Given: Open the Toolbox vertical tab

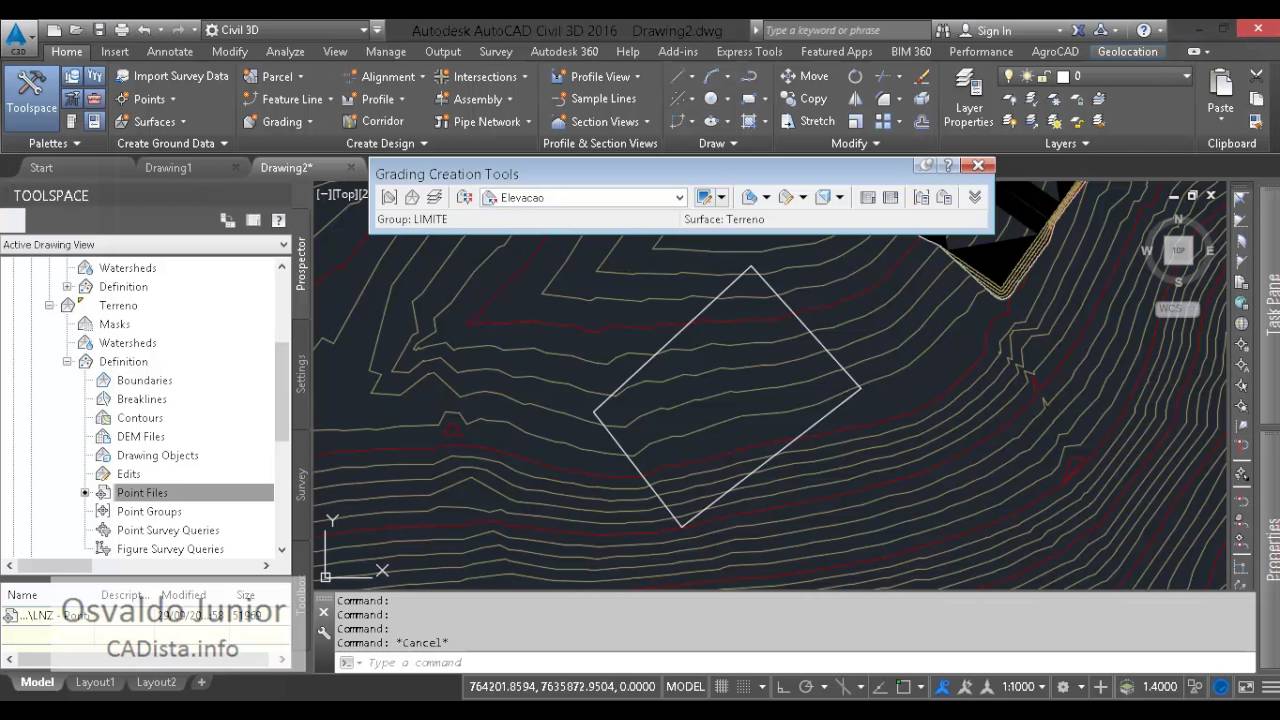Looking at the screenshot, I should click(x=301, y=596).
